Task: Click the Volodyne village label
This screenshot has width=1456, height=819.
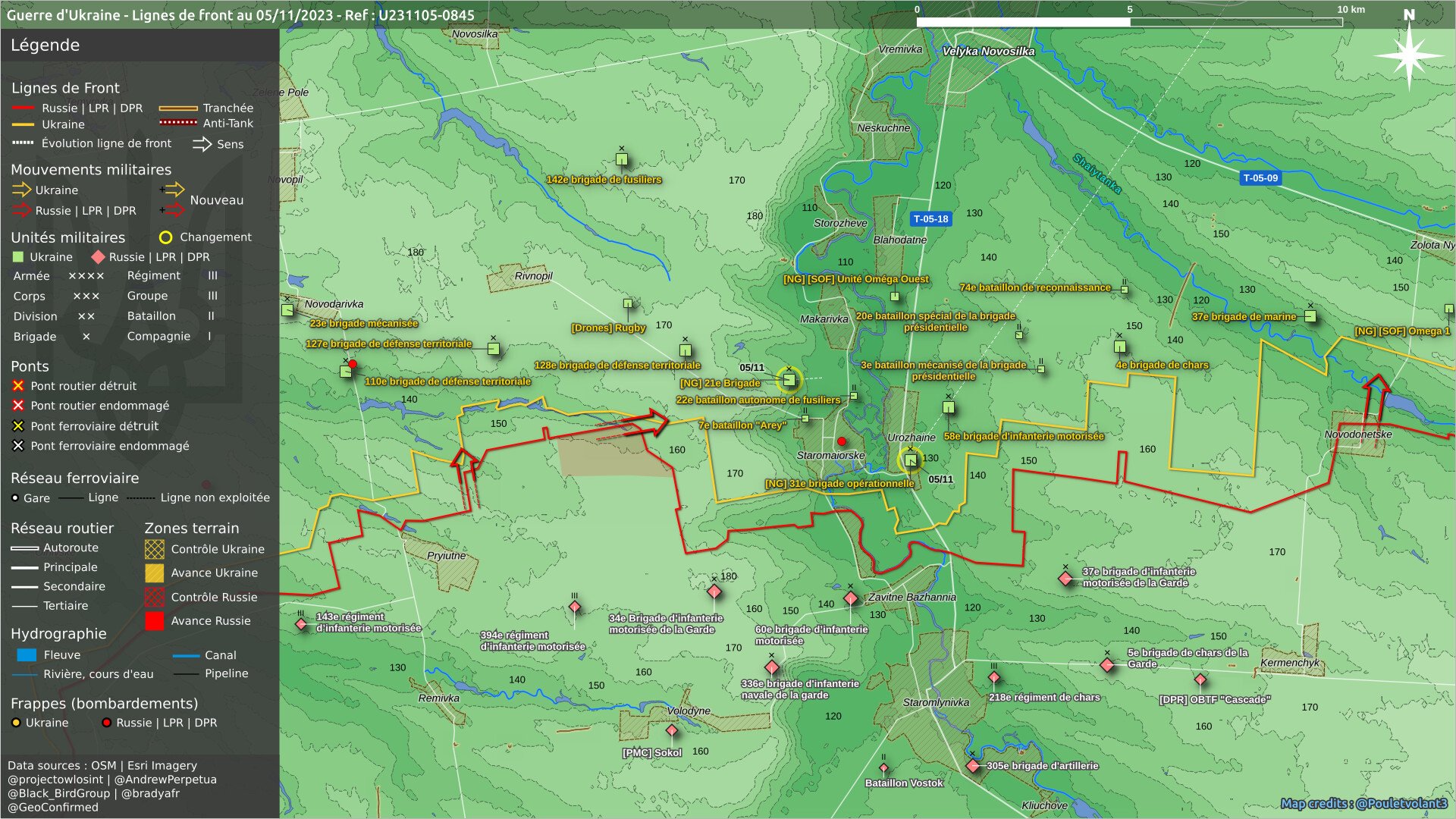Action: pyautogui.click(x=689, y=711)
